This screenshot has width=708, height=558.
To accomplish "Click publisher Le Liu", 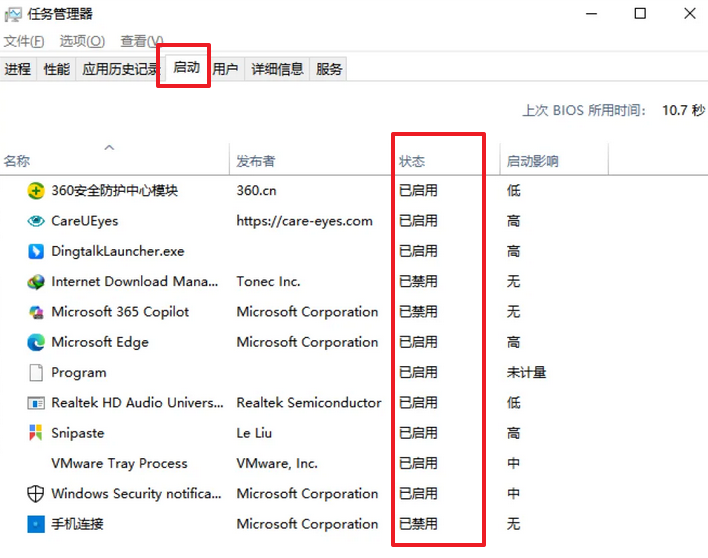I will click(254, 433).
